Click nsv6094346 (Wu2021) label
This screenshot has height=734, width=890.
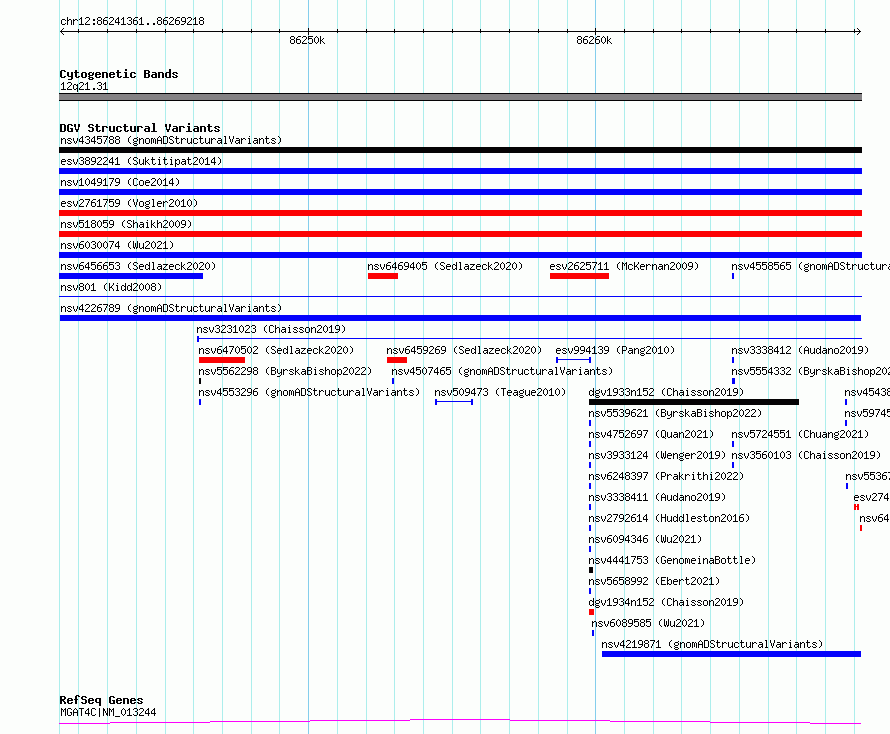645,539
